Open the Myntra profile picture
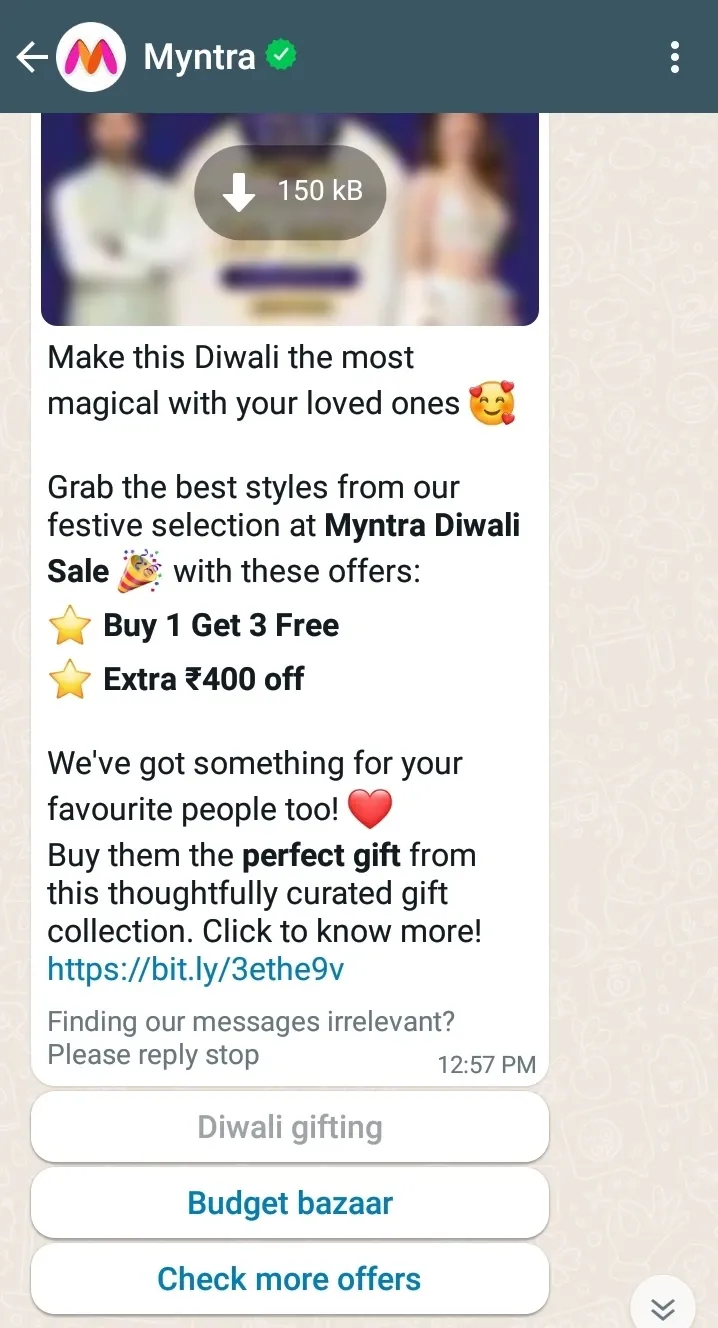718x1328 pixels. [90, 58]
